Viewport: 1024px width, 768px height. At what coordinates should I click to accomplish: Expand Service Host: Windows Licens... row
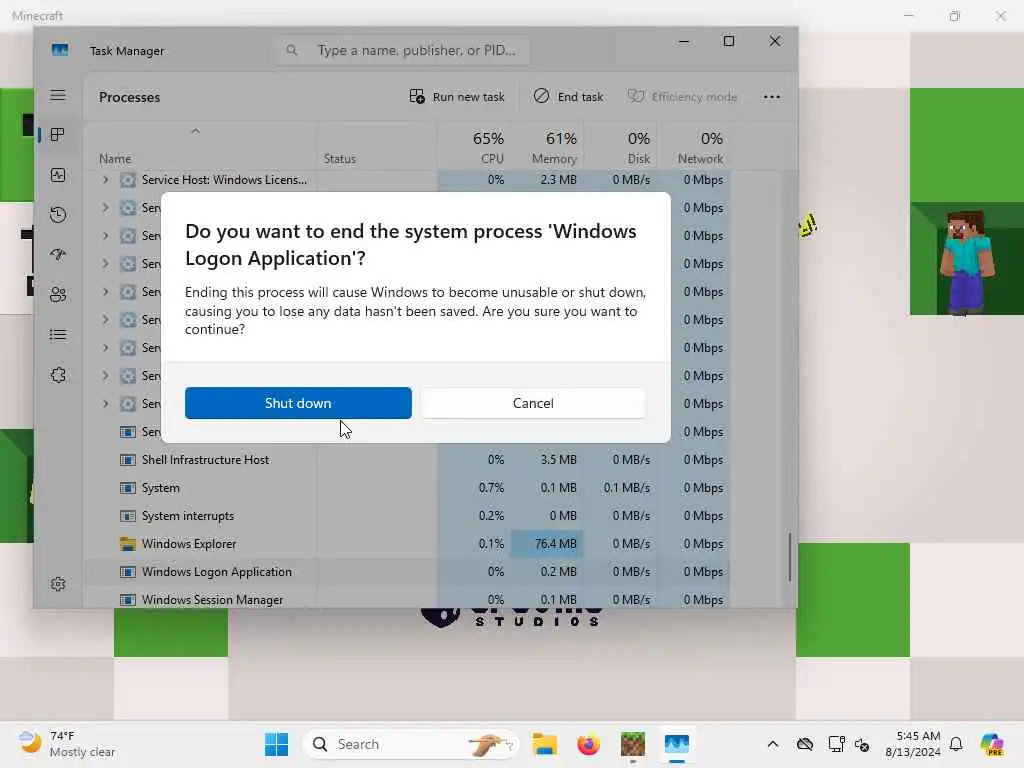click(105, 180)
